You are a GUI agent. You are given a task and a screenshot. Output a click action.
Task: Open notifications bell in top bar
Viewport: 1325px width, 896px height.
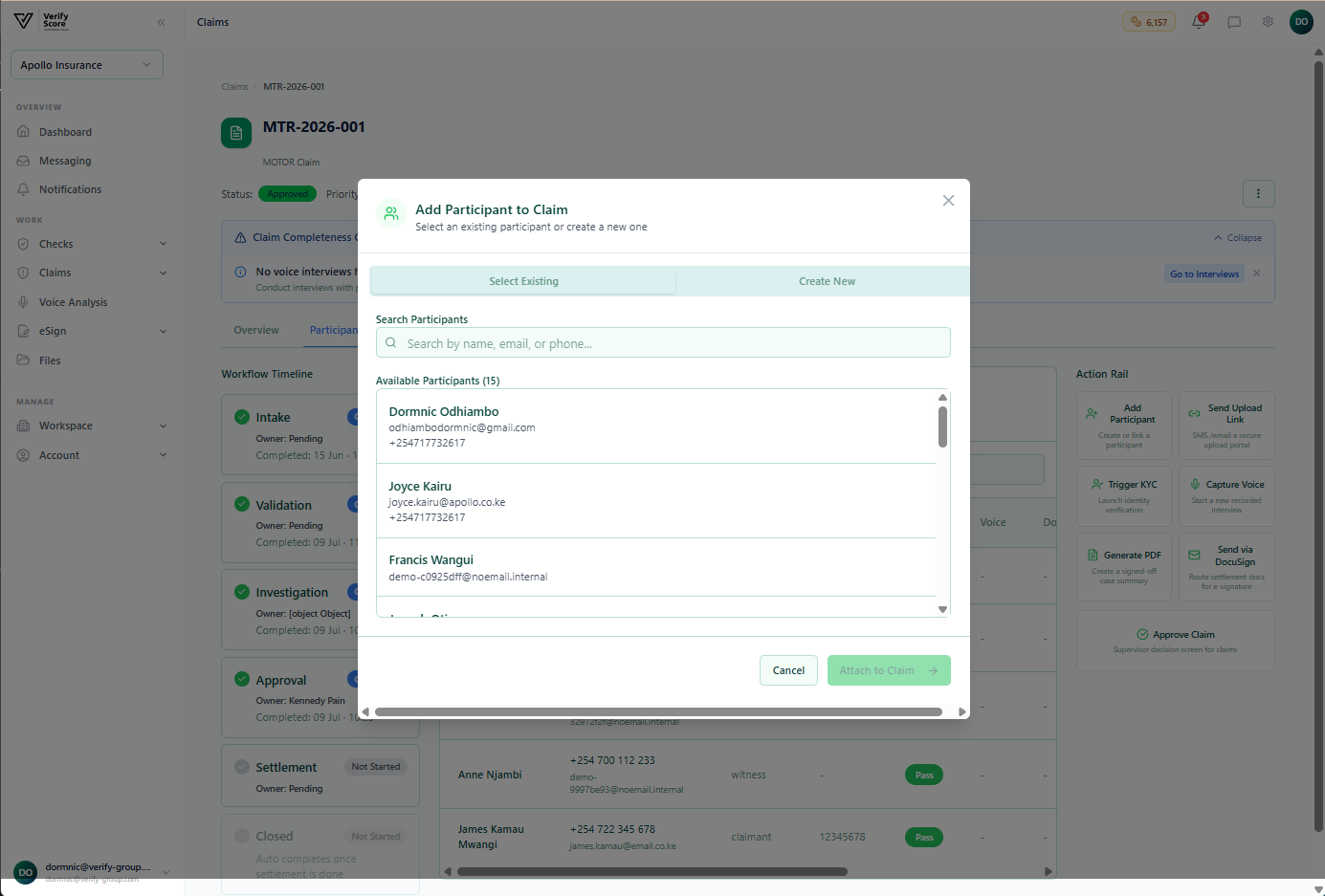click(x=1199, y=21)
